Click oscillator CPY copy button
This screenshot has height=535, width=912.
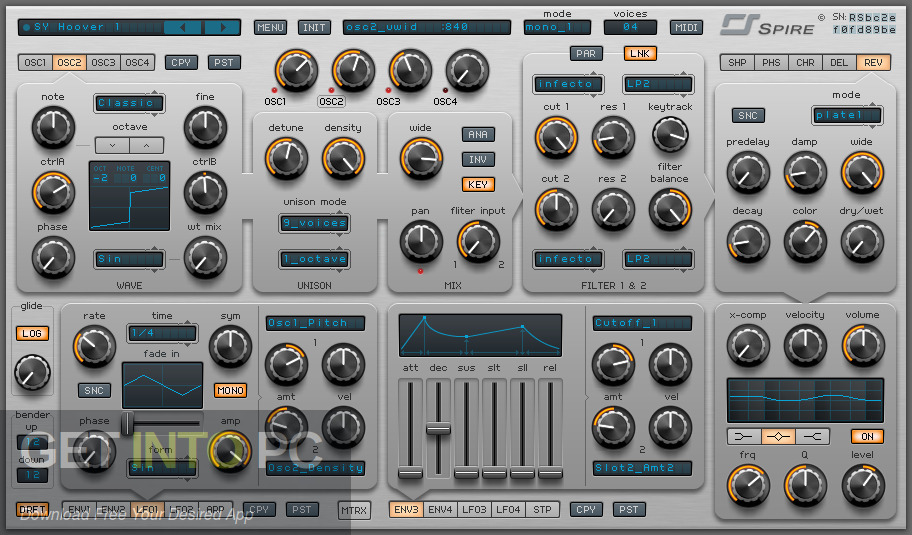coord(181,62)
